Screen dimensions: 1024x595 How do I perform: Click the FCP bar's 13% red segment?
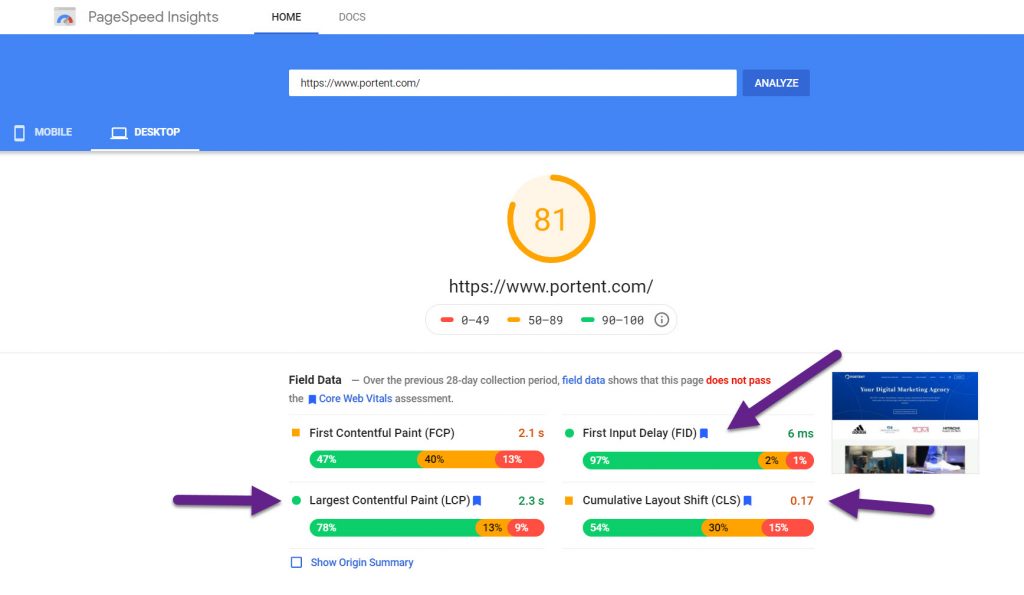520,460
